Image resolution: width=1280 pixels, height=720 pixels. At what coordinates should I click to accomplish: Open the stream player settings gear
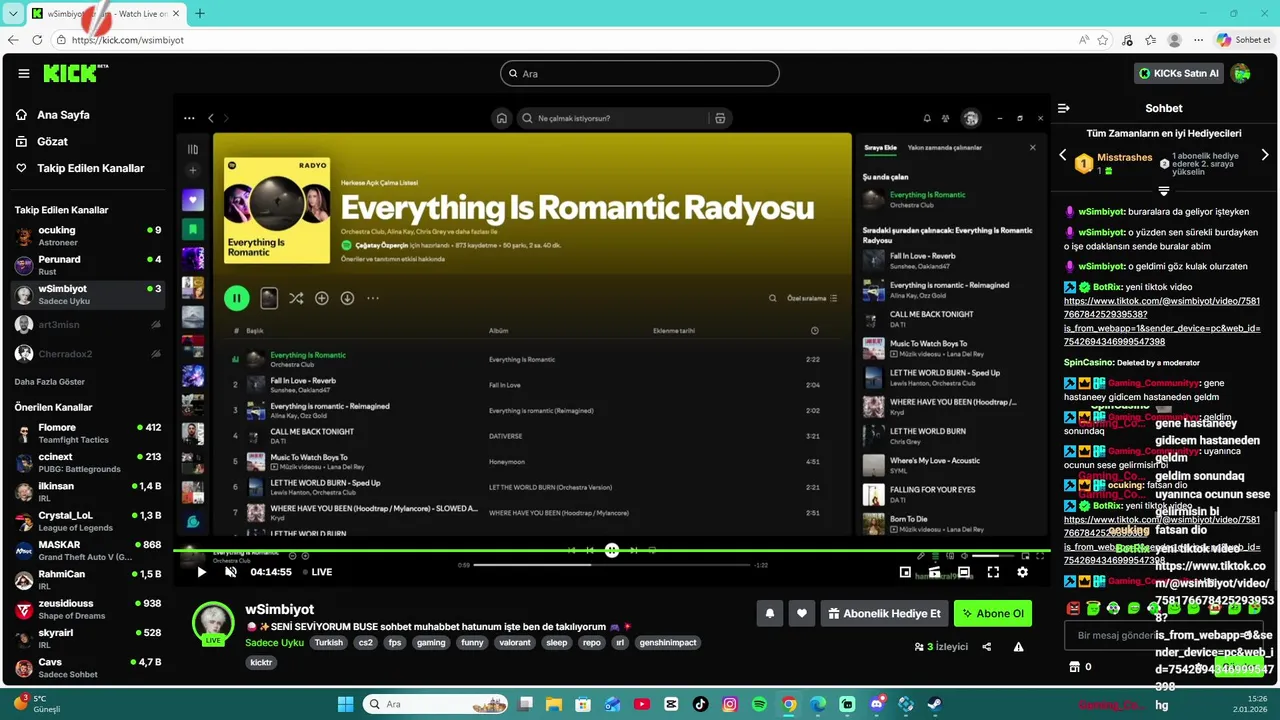pyautogui.click(x=1022, y=572)
